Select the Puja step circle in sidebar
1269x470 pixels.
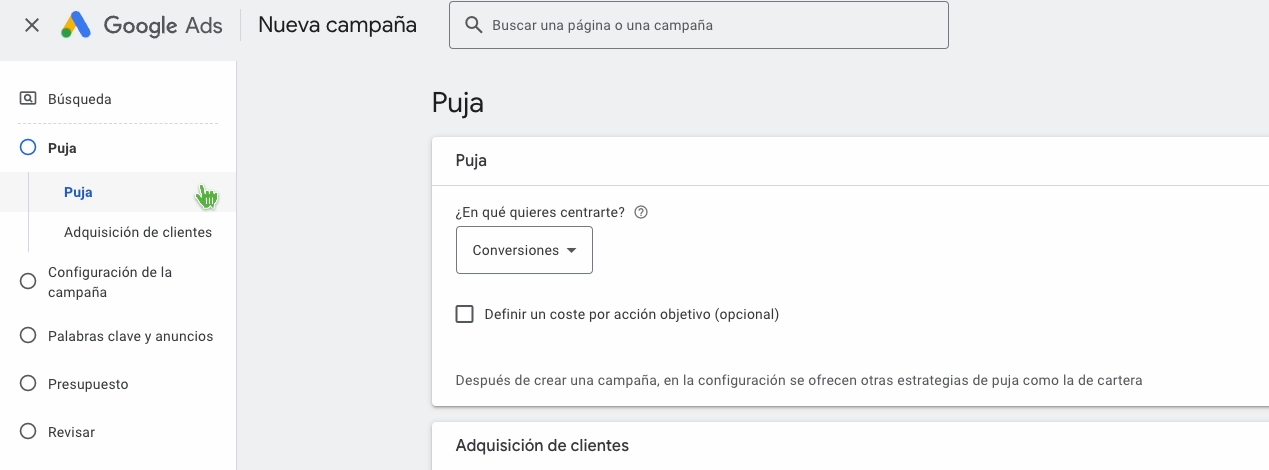[x=28, y=148]
